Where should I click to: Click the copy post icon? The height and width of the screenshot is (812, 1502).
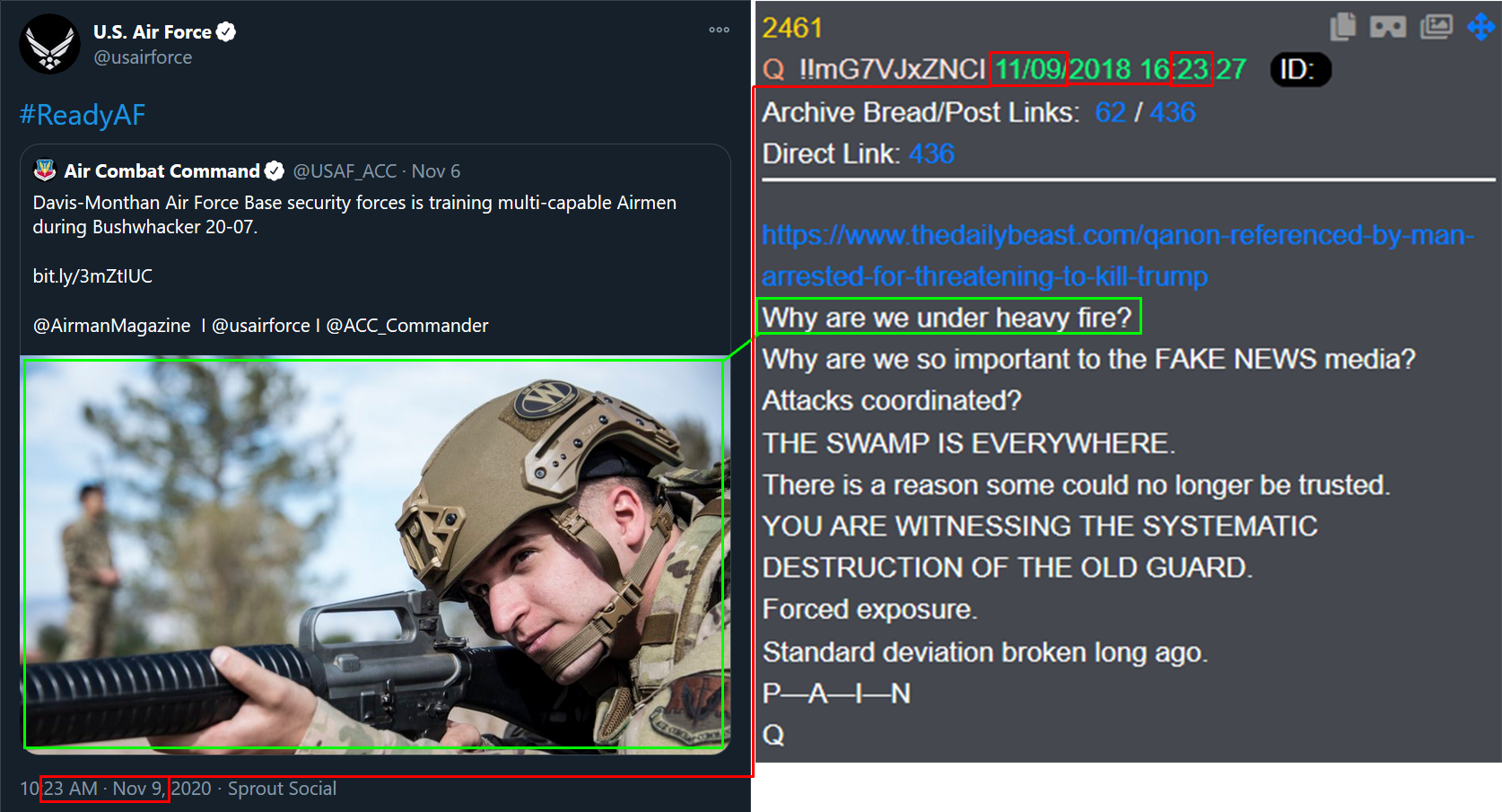(x=1342, y=27)
